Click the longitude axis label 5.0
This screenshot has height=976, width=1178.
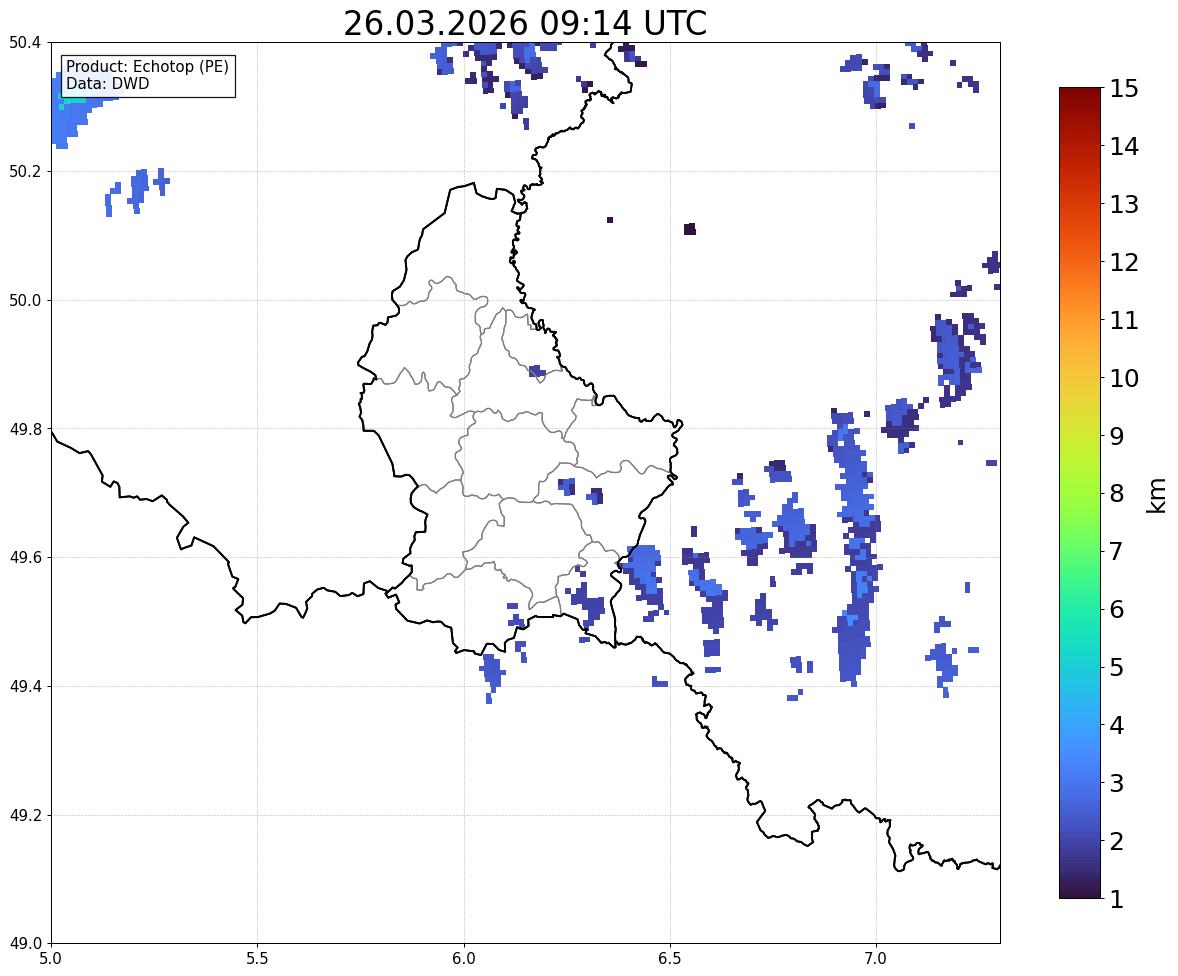click(51, 959)
